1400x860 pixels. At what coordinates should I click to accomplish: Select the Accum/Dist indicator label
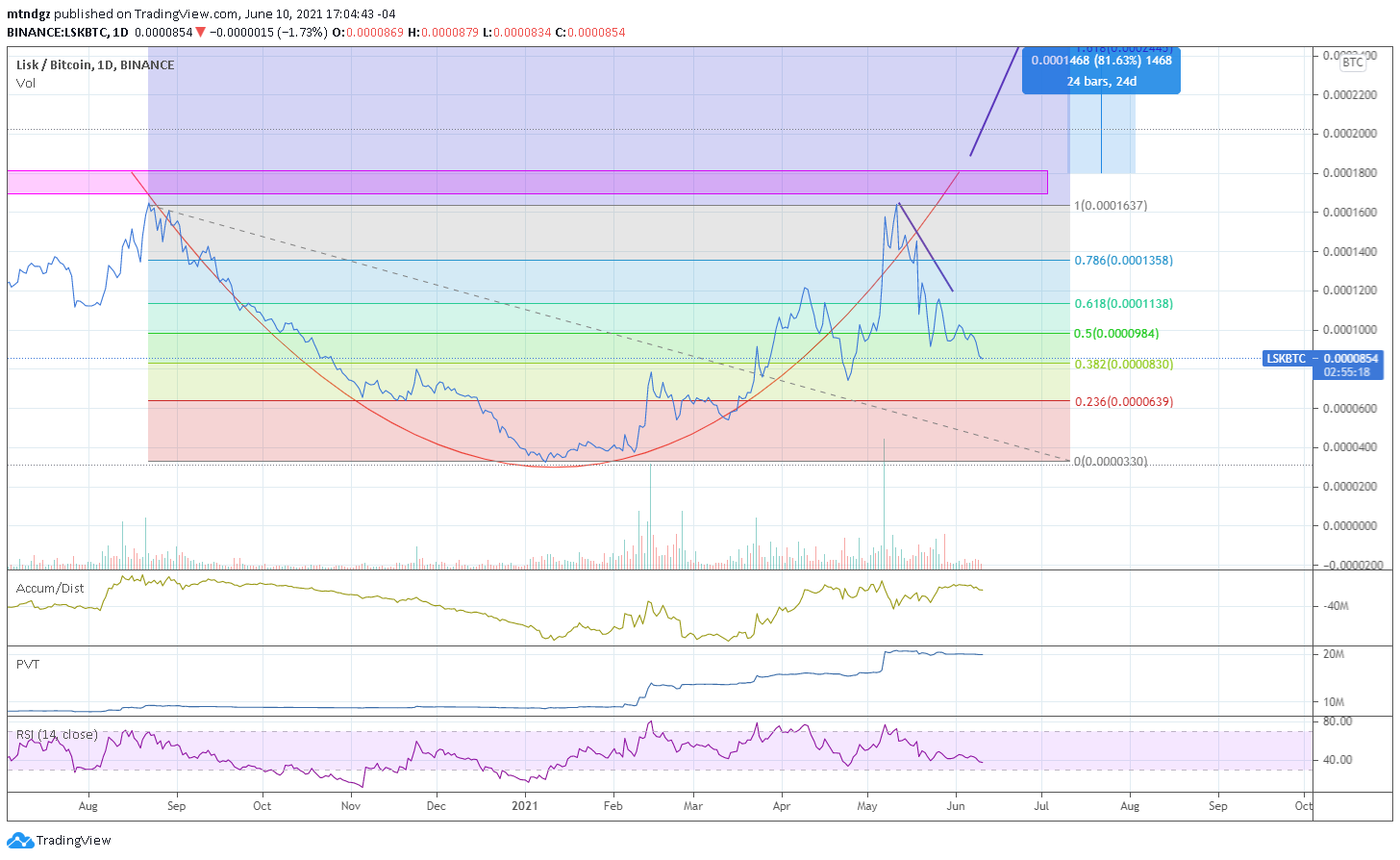50,588
